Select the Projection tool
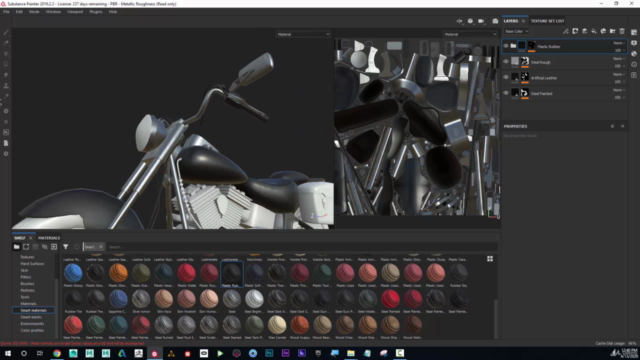This screenshot has height=360, width=640. click(6, 53)
